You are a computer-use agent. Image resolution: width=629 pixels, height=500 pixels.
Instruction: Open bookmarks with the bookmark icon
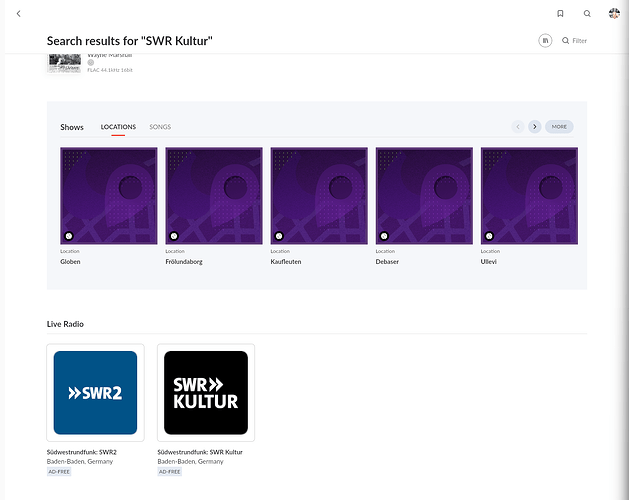pyautogui.click(x=560, y=14)
